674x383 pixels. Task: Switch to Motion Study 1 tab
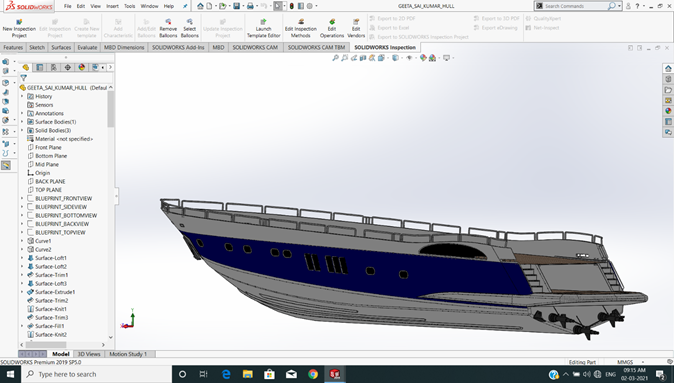[128, 354]
